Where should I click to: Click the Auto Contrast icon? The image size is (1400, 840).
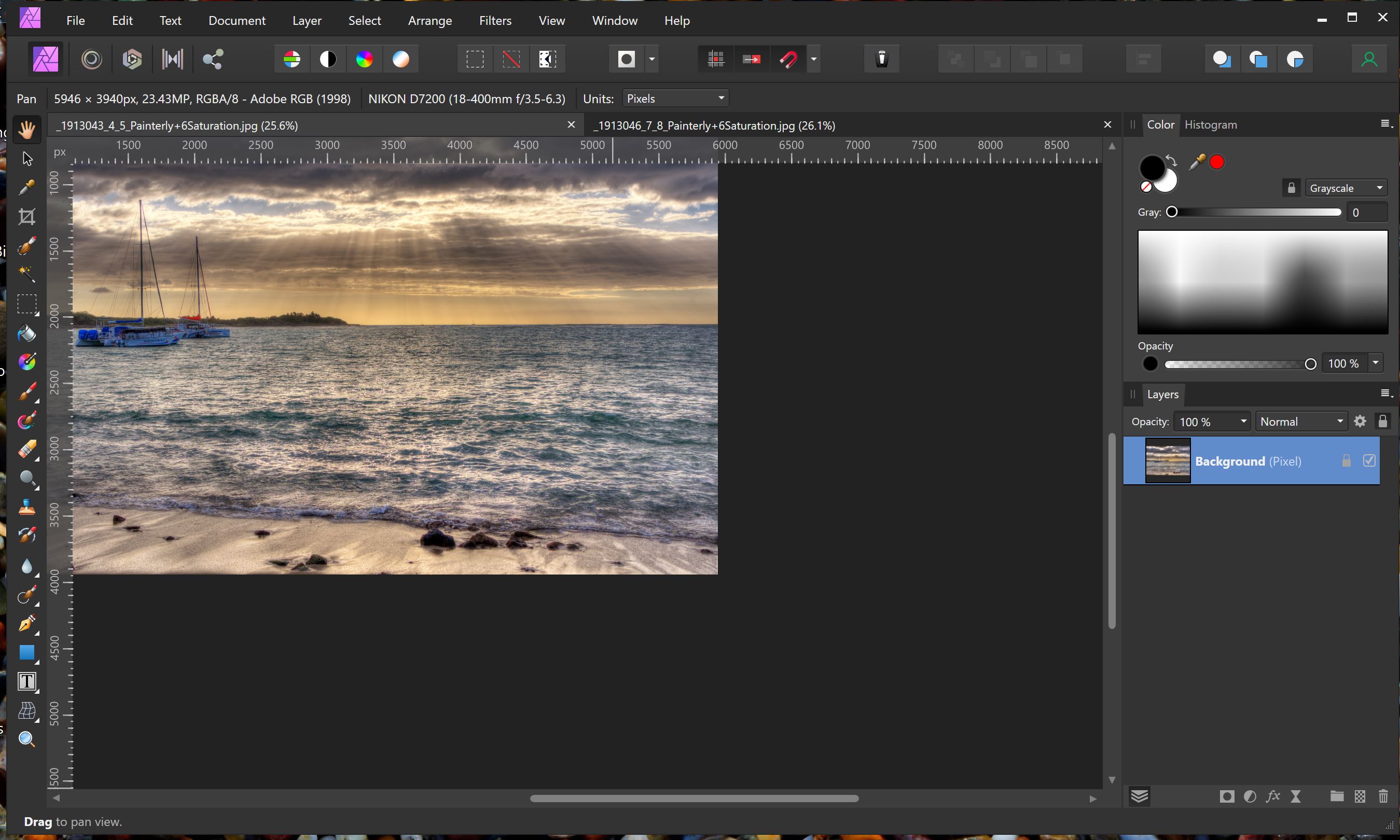coord(328,59)
